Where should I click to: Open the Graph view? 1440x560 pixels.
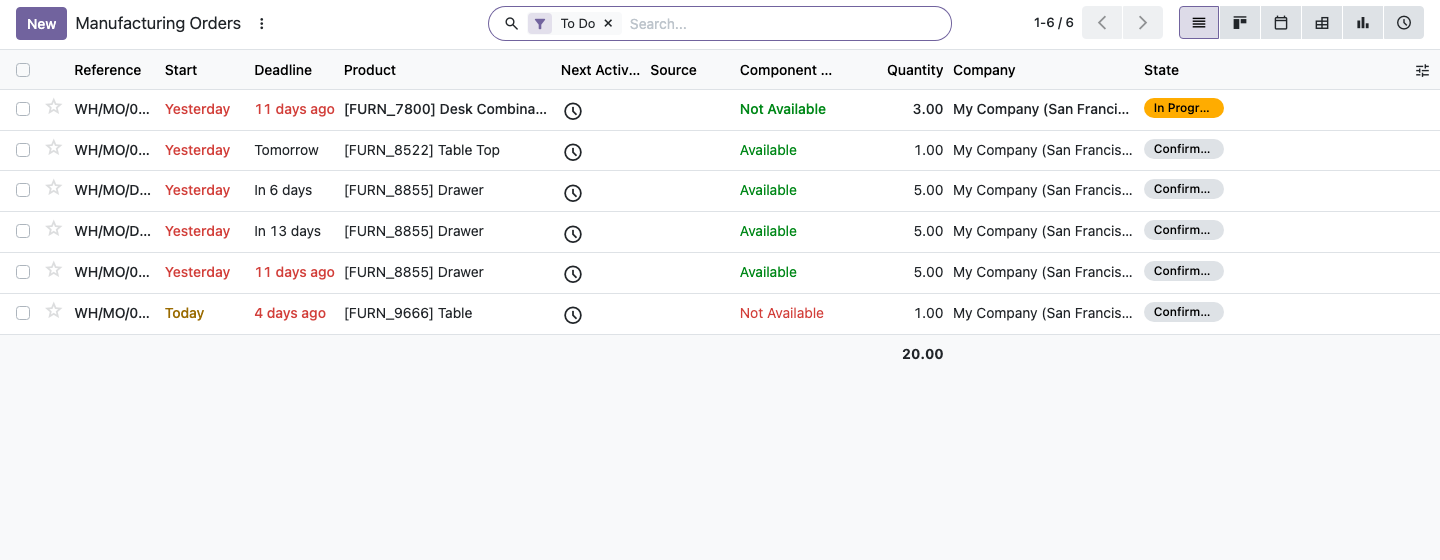coord(1363,23)
